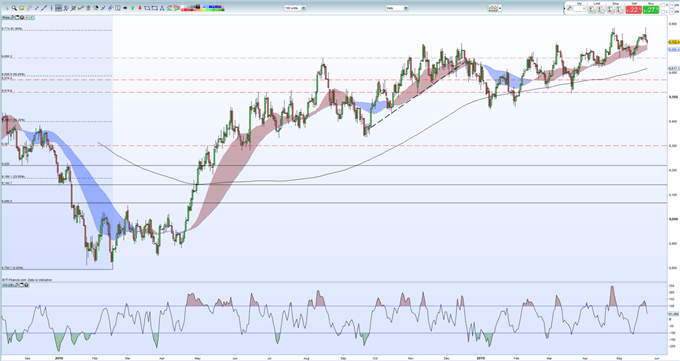Viewport: 680px width, 361px height.
Task: Click the Qty input field
Action: pyautogui.click(x=579, y=9)
